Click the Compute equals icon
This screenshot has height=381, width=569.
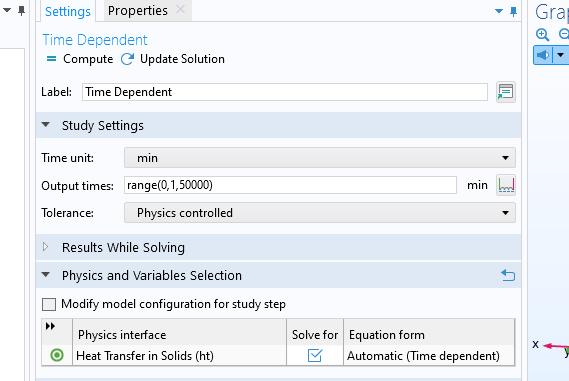pyautogui.click(x=52, y=58)
